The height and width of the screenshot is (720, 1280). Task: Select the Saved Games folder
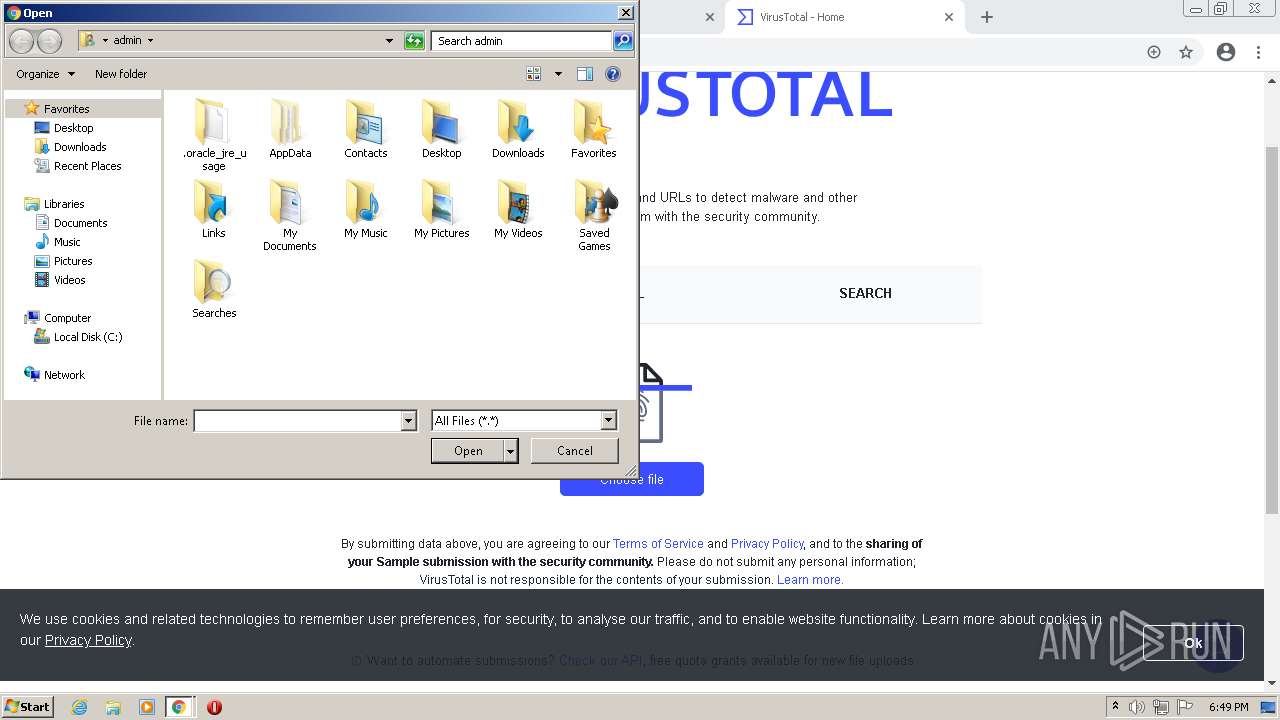coord(594,215)
